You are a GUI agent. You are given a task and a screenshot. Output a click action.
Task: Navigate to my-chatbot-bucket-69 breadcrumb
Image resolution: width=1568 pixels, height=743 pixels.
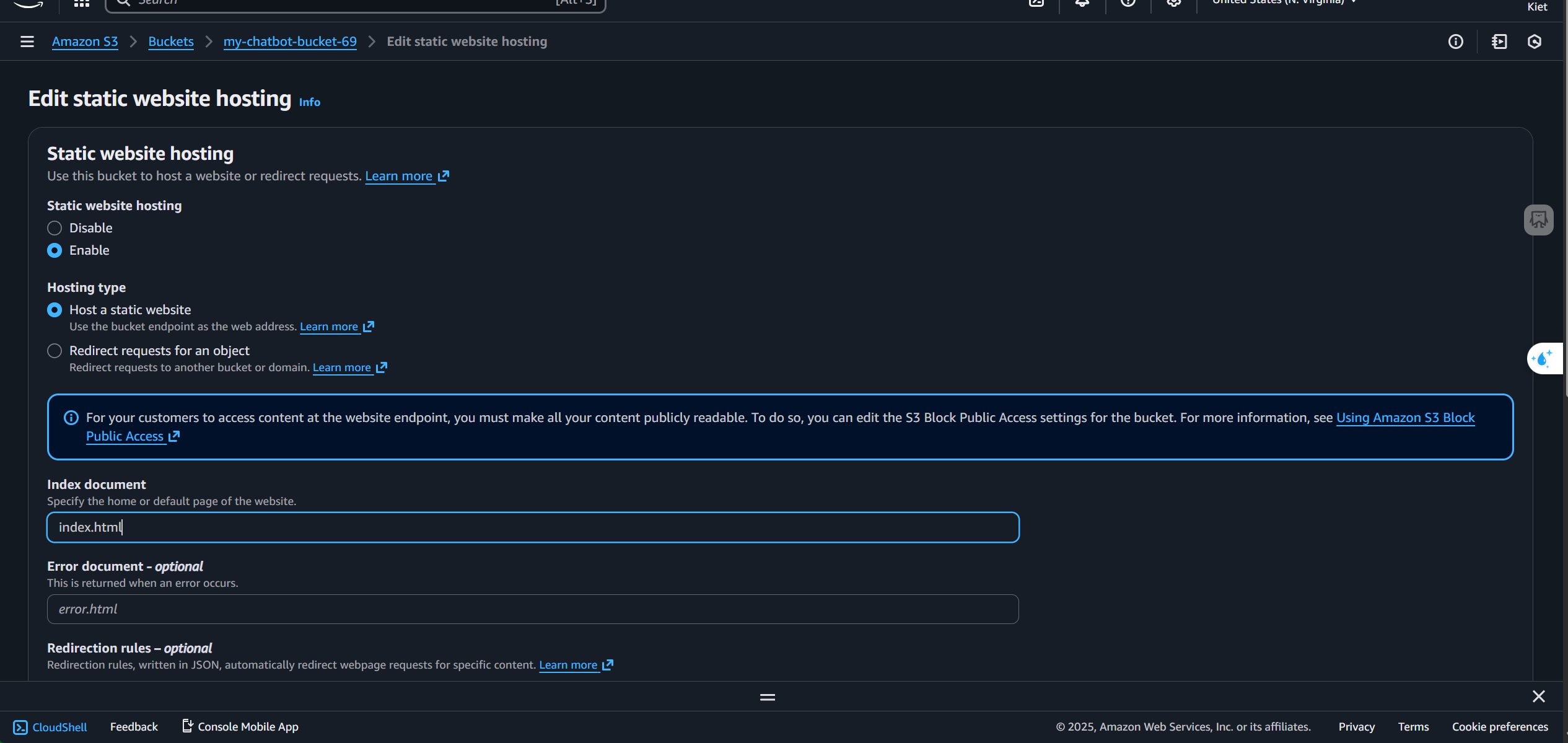290,42
